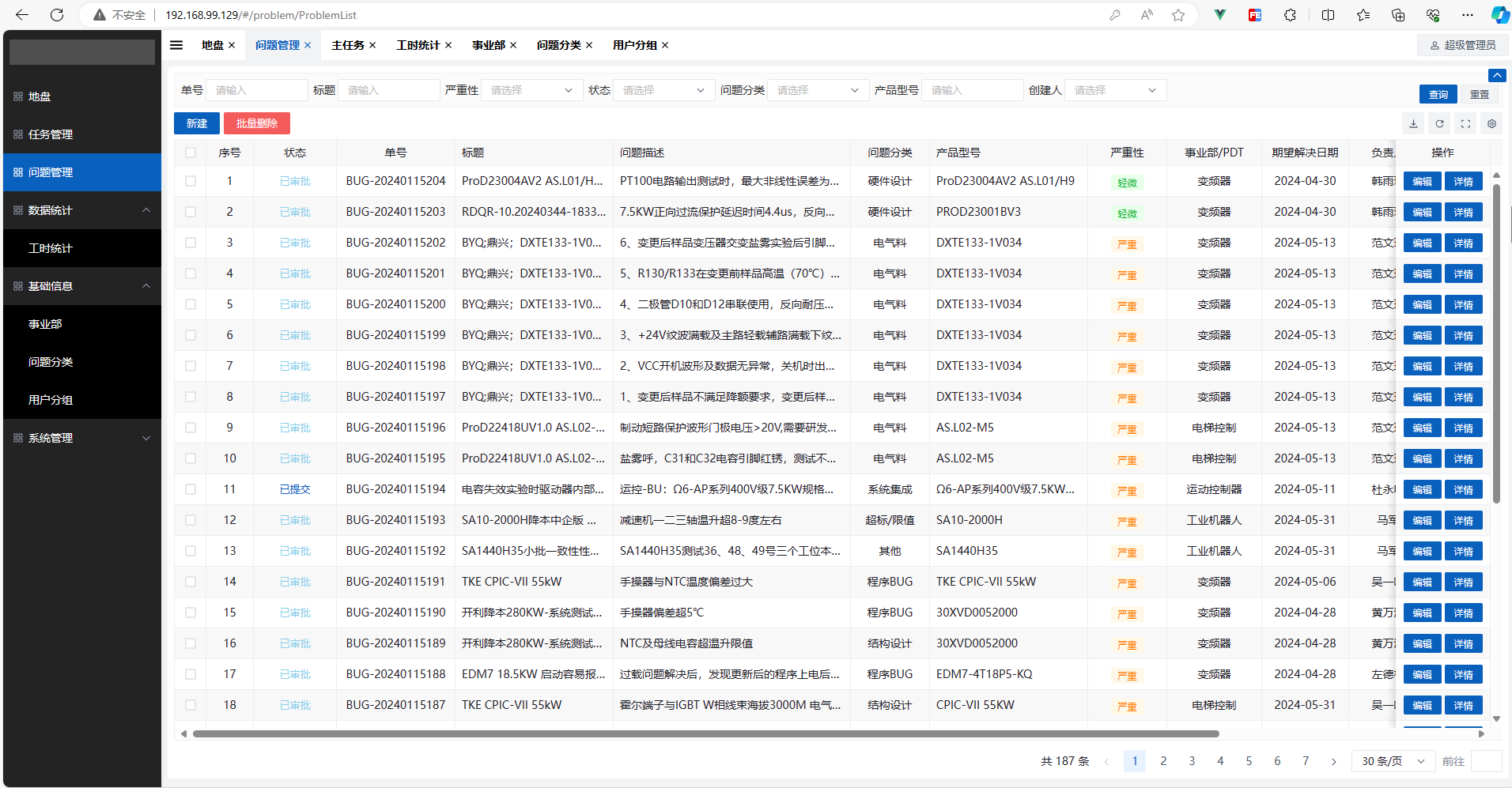This screenshot has height=788, width=1512.
Task: Check the row for BUG-20240115194
Action: coord(191,489)
